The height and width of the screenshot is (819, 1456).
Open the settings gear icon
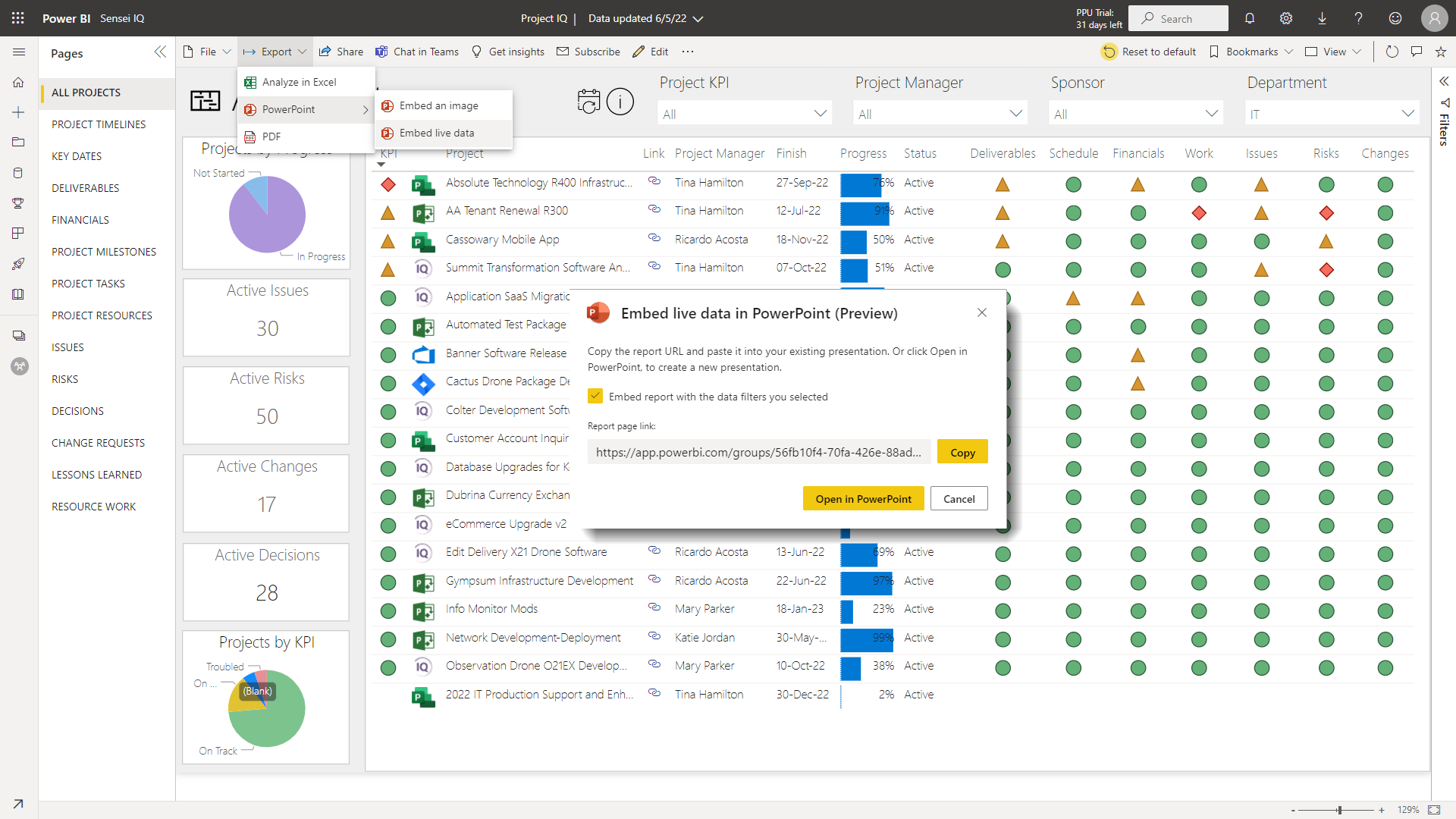[1286, 18]
